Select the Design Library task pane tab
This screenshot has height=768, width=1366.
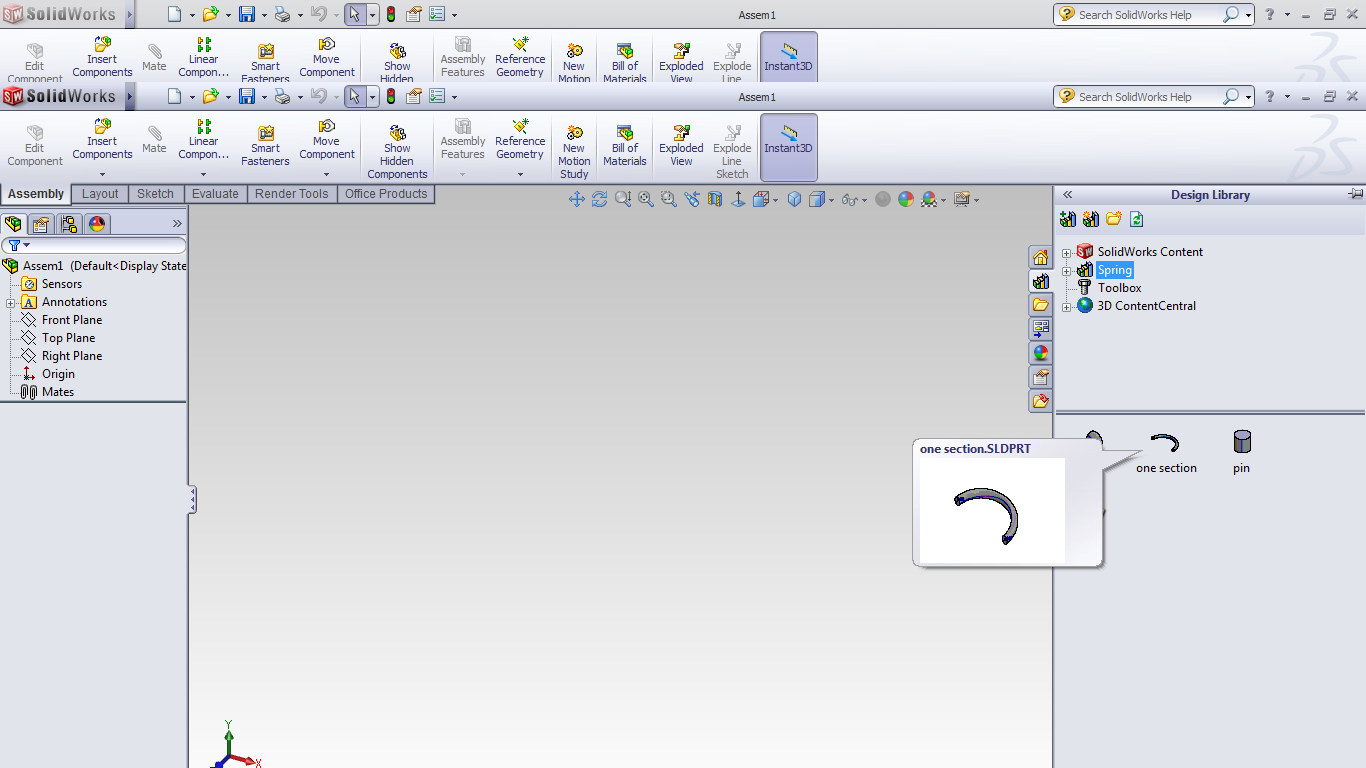1041,282
